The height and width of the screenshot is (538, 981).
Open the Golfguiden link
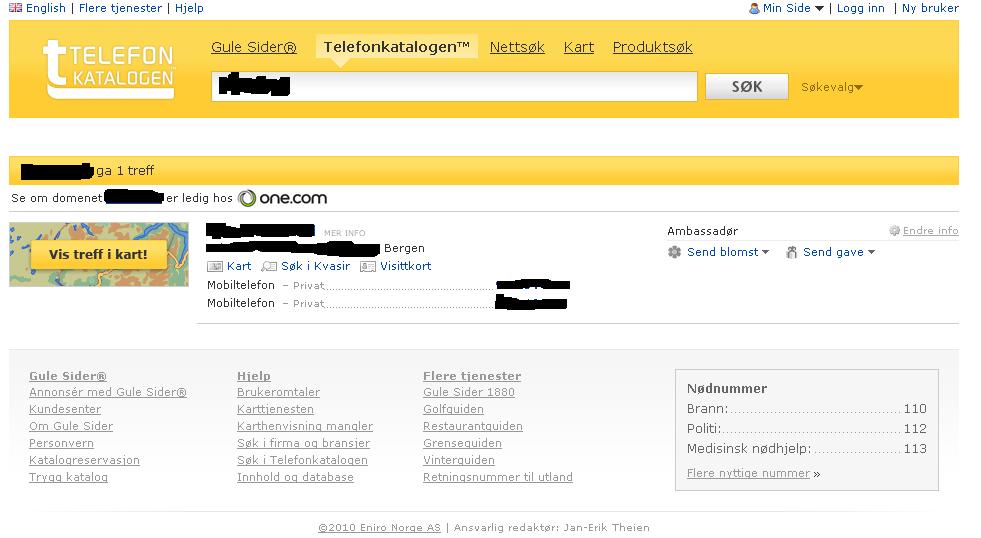453,409
